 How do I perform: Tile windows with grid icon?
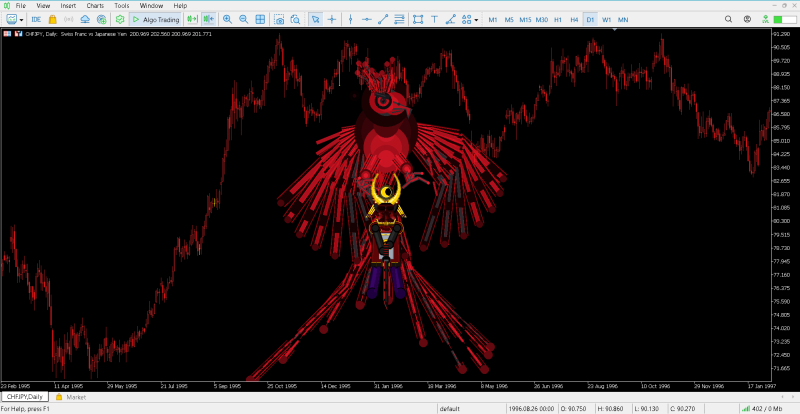(260, 19)
